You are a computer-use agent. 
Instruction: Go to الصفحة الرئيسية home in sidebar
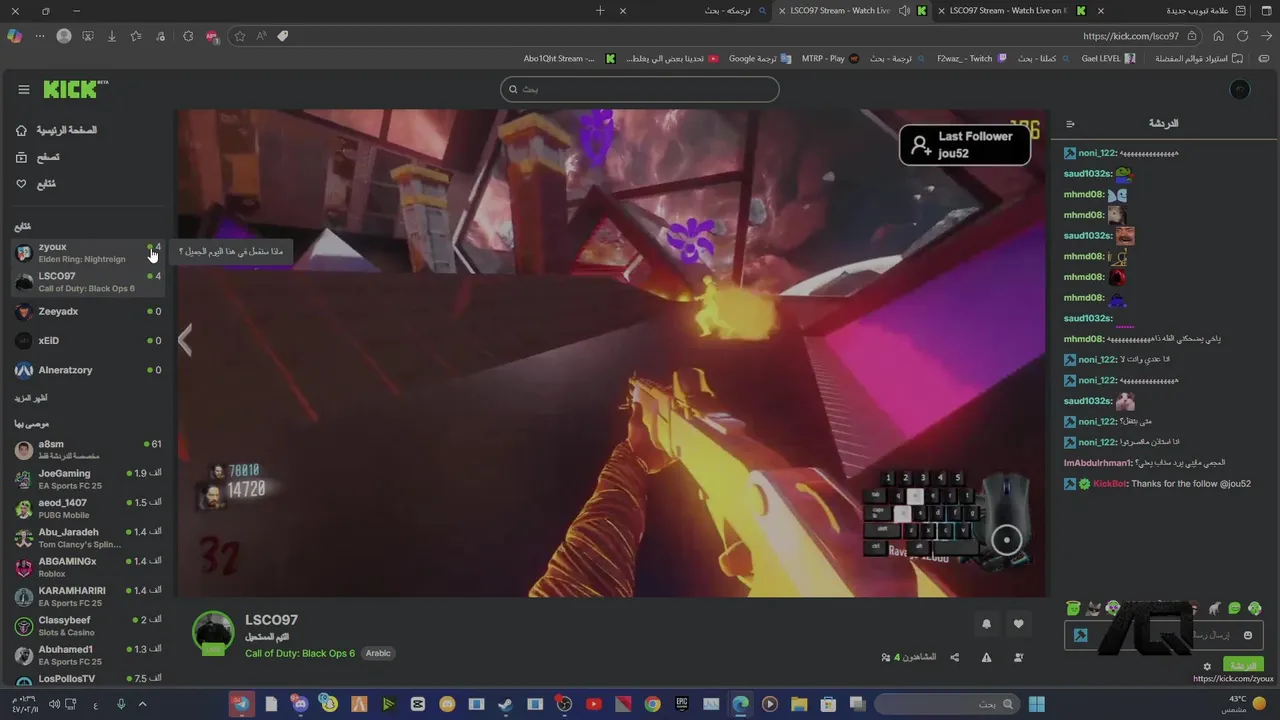click(57, 130)
